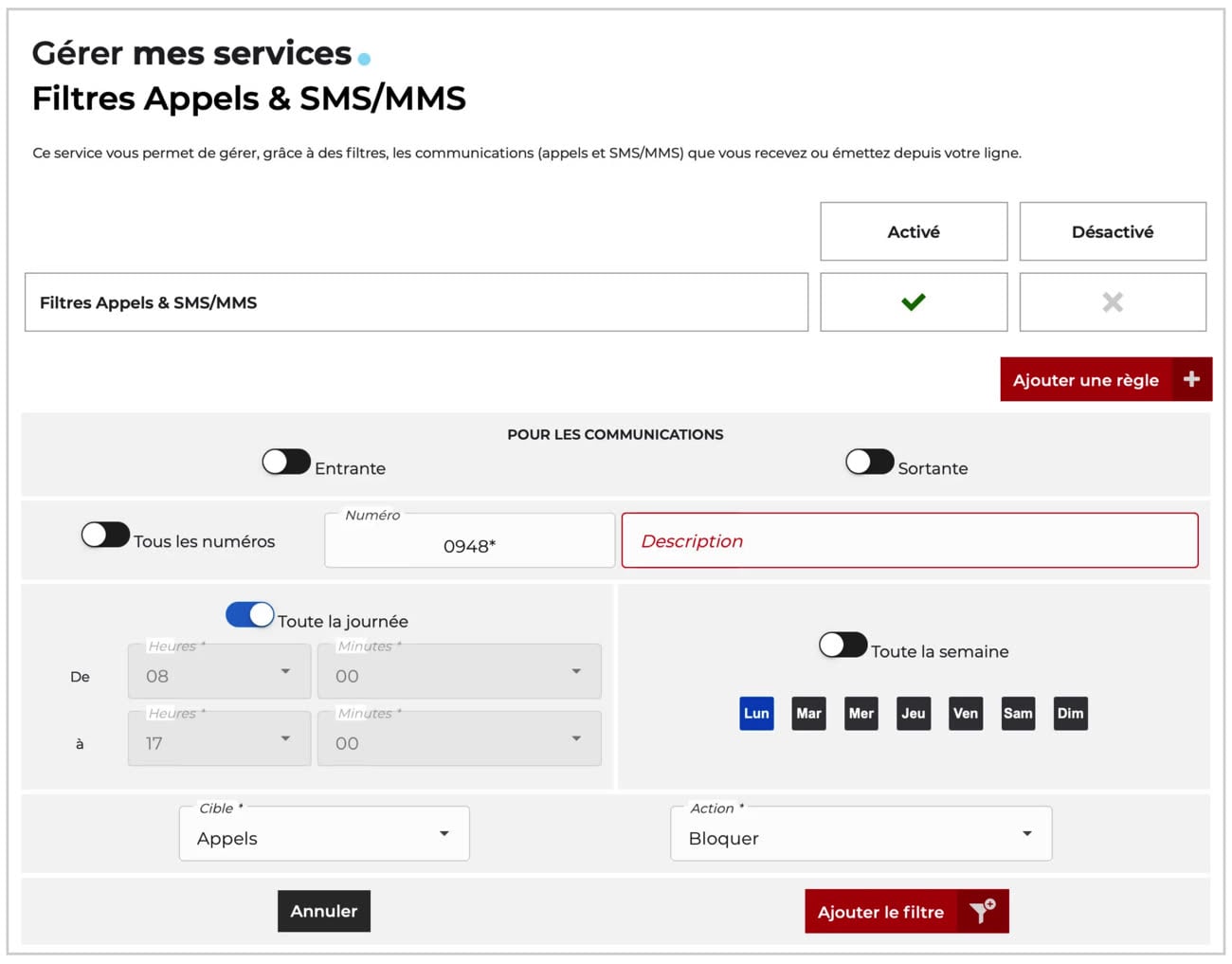Click the grey X under Désactivé
This screenshot has height=964, width=1232.
tap(1112, 302)
